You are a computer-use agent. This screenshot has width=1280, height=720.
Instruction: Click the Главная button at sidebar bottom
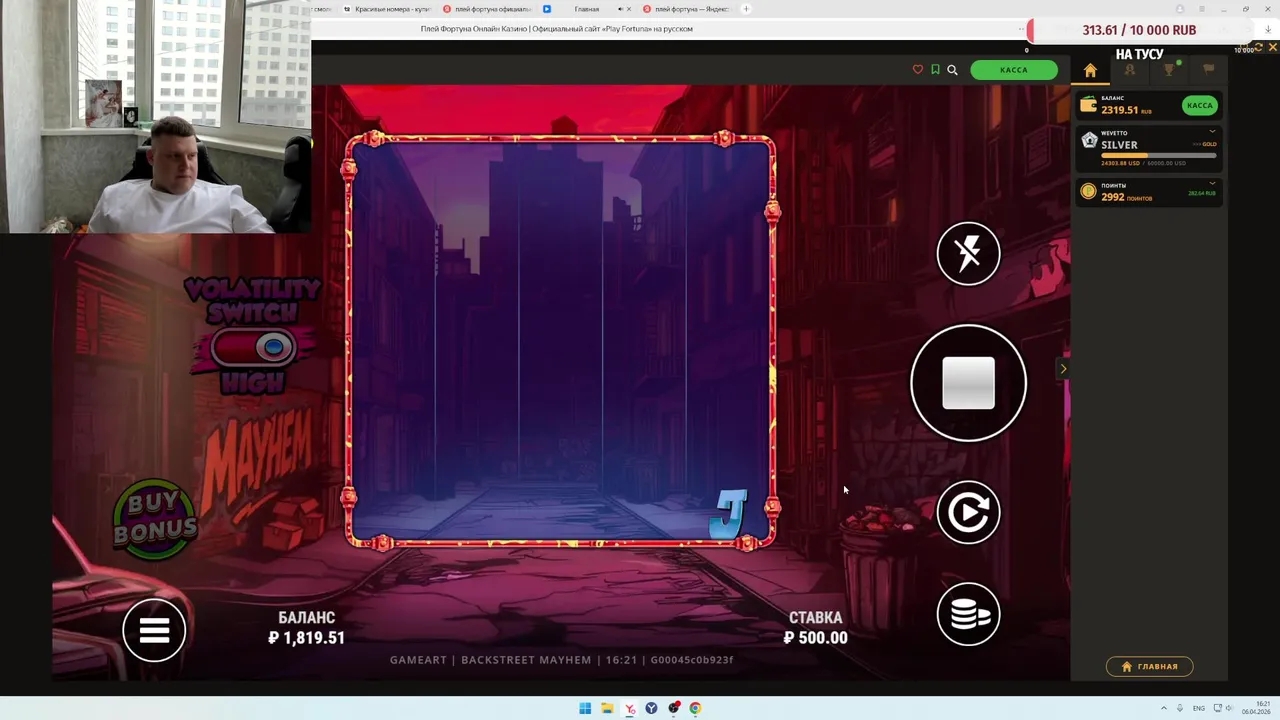1150,666
